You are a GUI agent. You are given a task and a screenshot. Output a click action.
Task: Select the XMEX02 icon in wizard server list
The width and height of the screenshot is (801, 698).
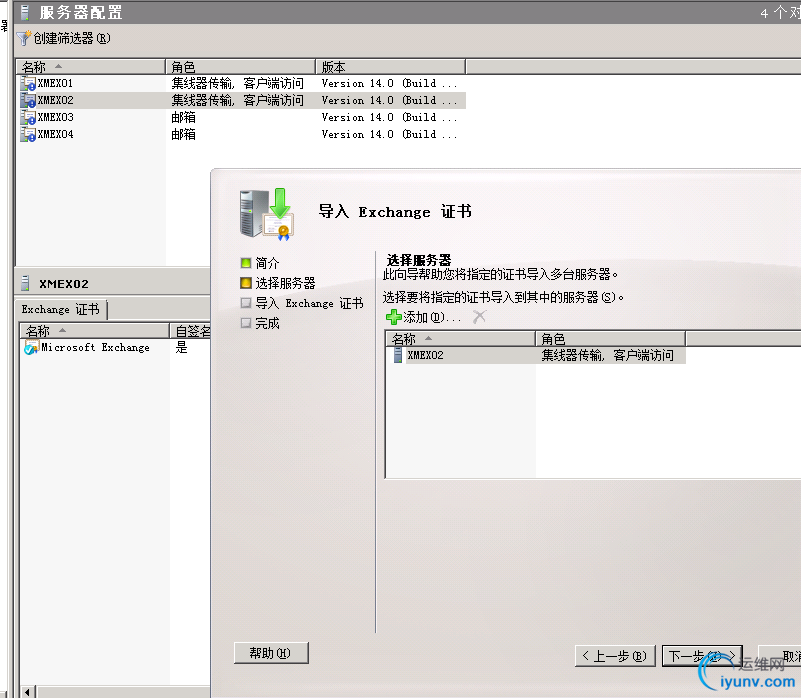pyautogui.click(x=400, y=354)
